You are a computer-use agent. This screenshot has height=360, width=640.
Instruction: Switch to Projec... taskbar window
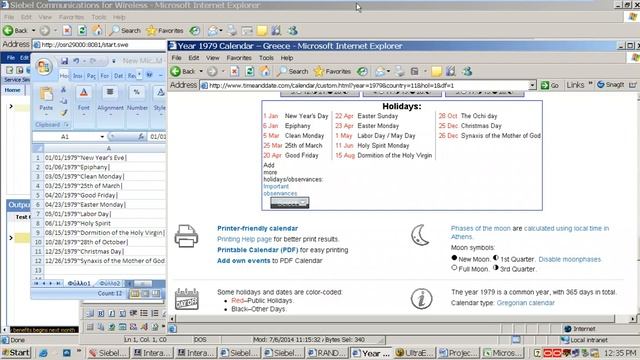(x=458, y=353)
